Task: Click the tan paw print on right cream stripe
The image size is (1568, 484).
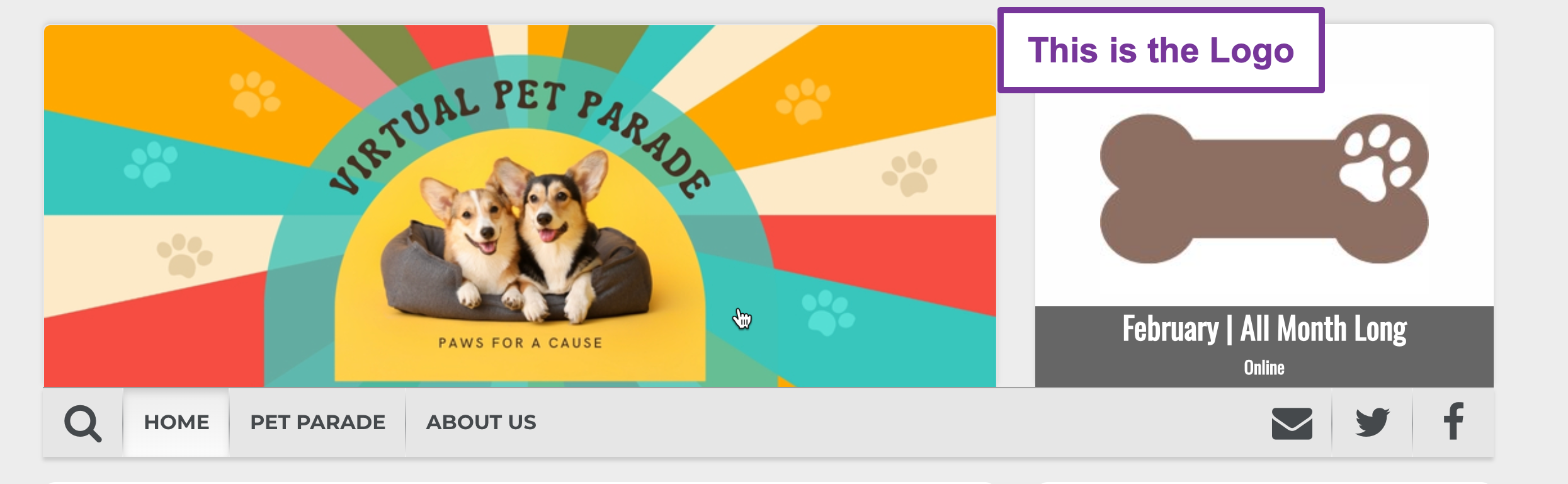Action: pyautogui.click(x=909, y=173)
